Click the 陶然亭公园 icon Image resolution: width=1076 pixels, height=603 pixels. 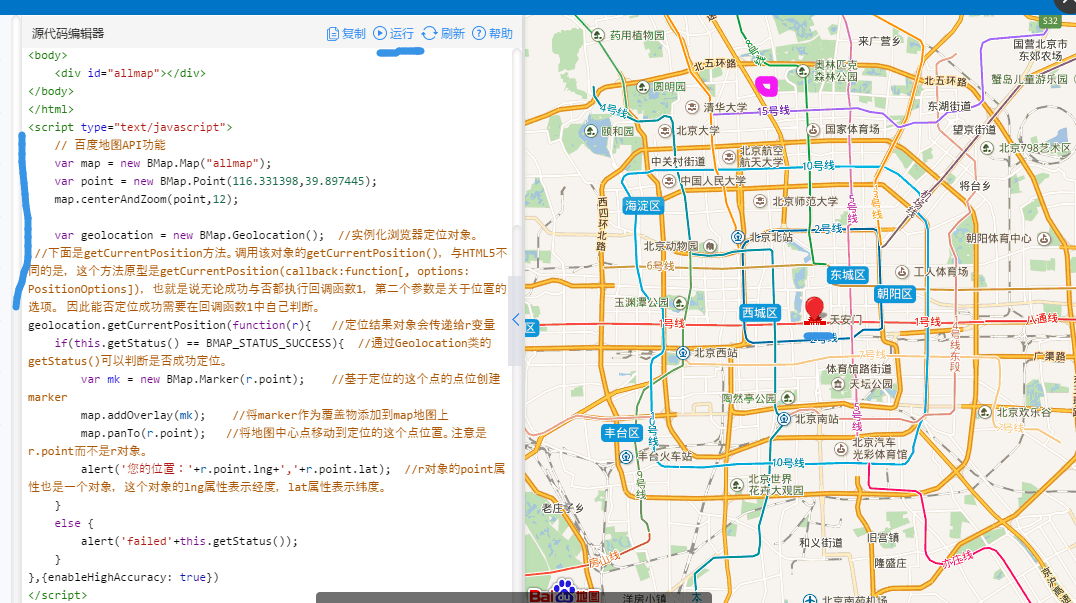coord(787,398)
